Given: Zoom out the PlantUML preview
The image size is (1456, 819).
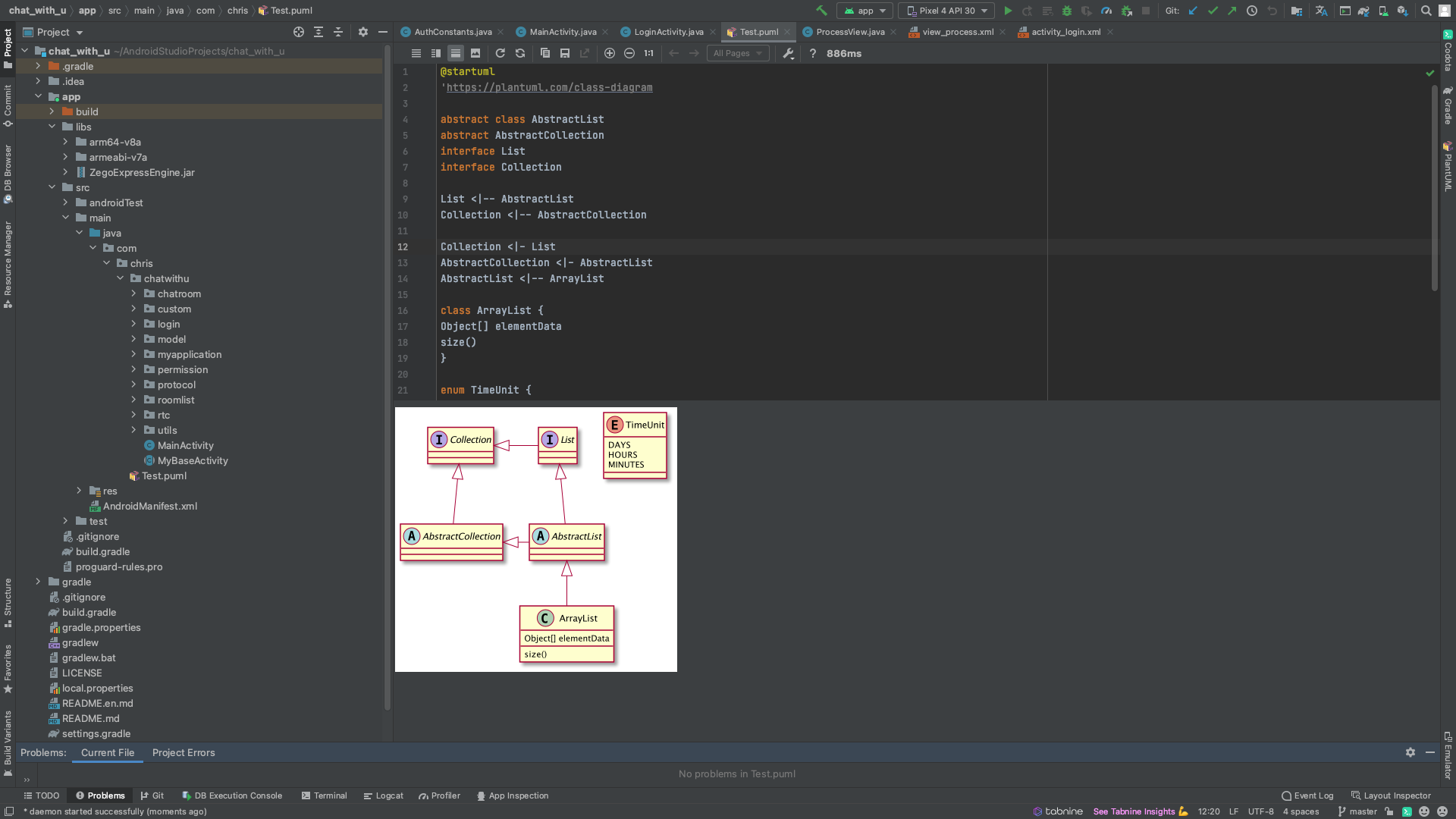Looking at the screenshot, I should 629,53.
